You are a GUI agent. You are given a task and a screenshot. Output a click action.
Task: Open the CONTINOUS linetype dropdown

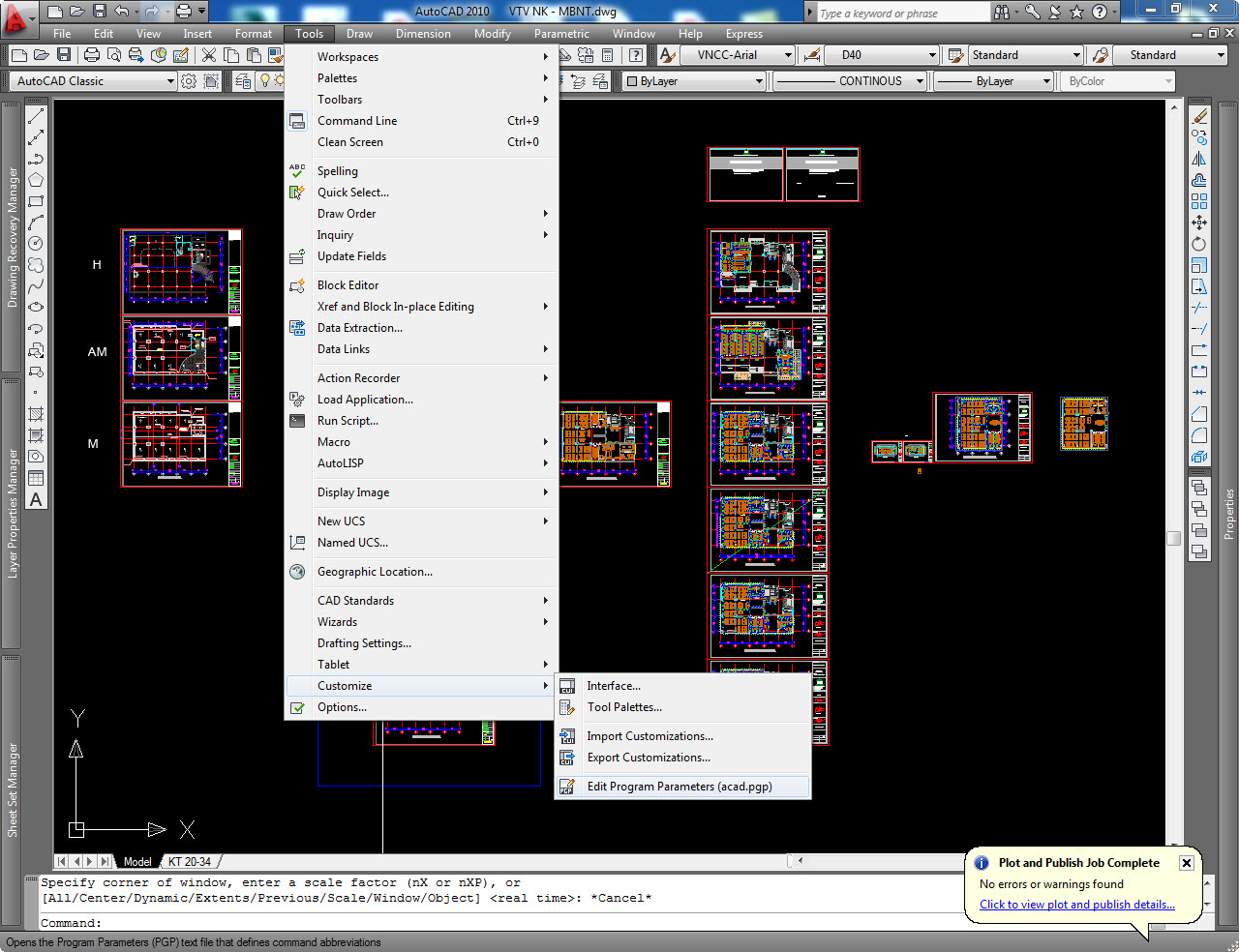click(920, 81)
